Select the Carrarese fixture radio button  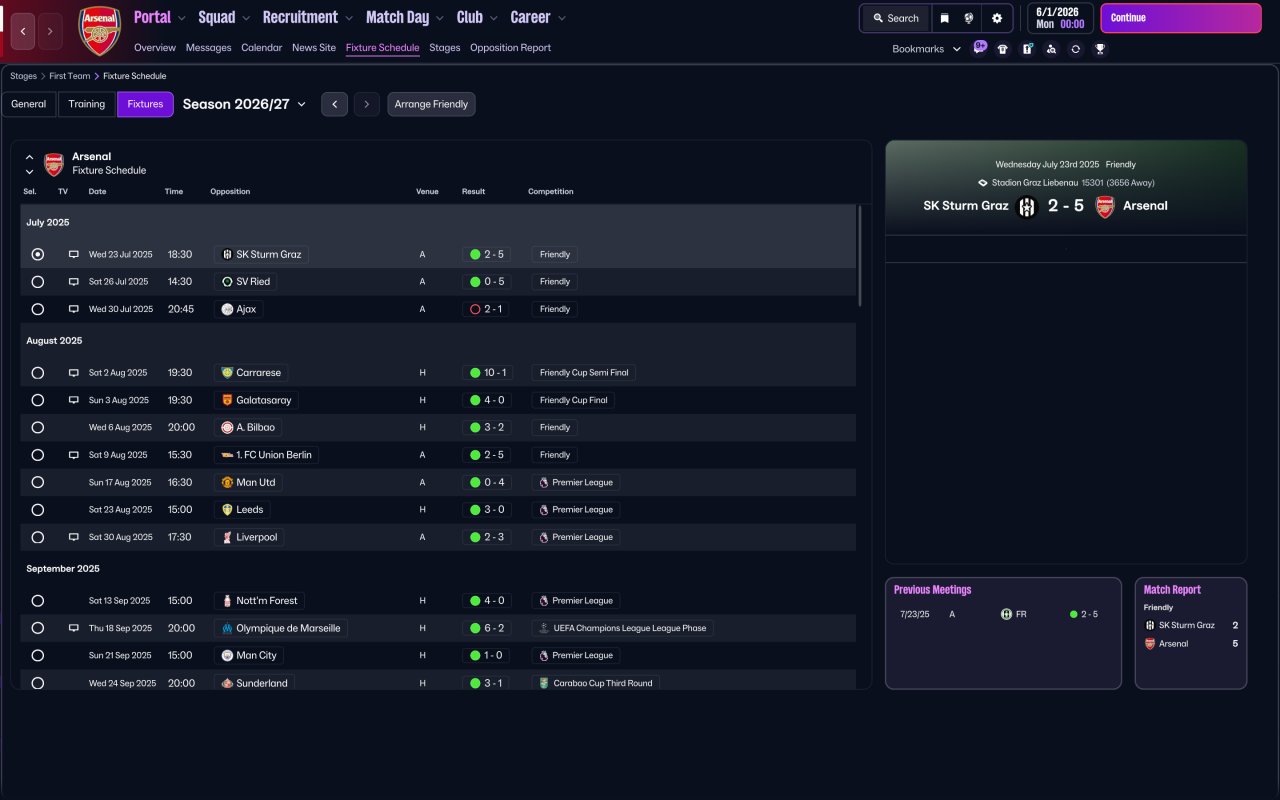38,373
